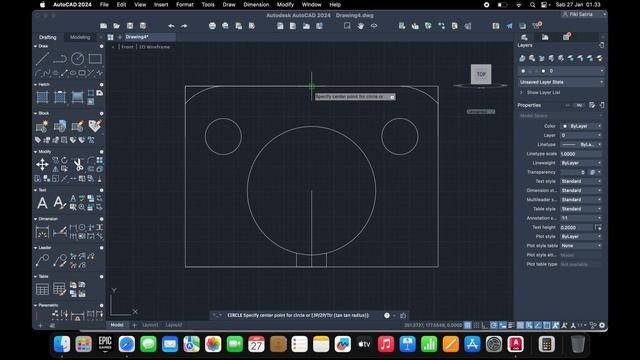Click the Undo arrow in the toolbar
The image size is (640, 360).
tap(171, 26)
